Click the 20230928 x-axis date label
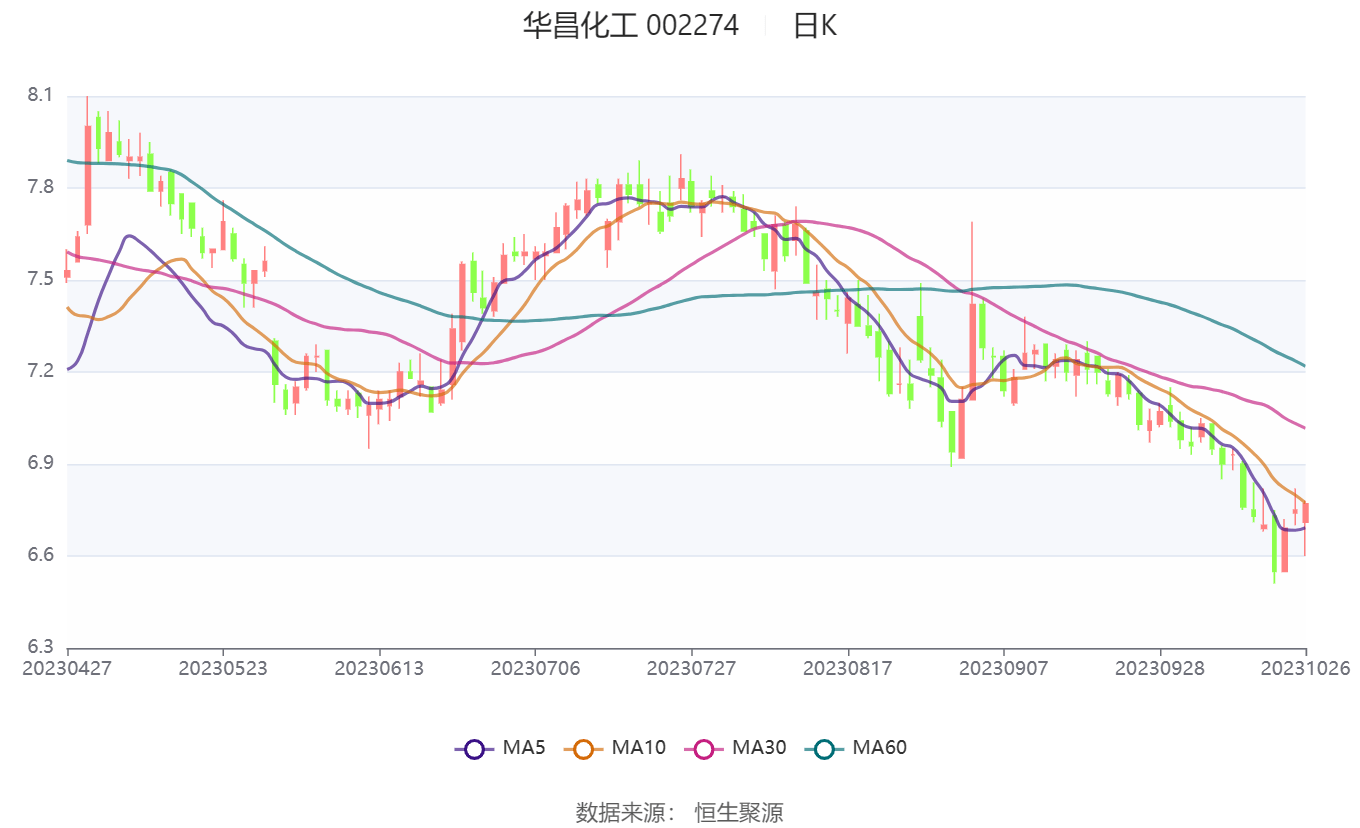Screen dimensions: 1360x828 1159,668
